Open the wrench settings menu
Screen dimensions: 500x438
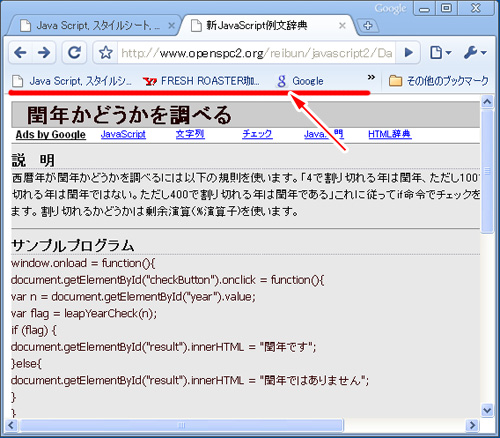pos(475,53)
